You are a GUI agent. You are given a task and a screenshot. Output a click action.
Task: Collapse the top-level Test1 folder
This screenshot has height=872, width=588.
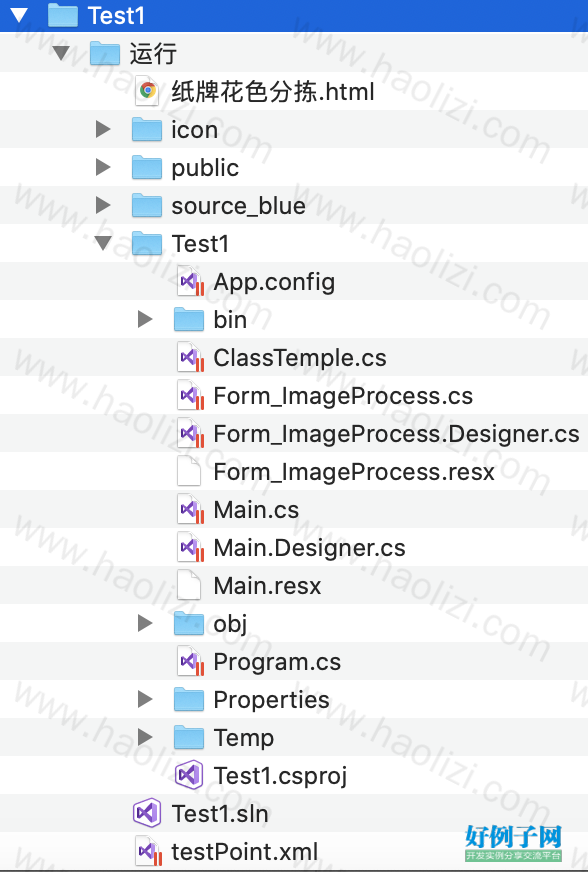click(19, 15)
